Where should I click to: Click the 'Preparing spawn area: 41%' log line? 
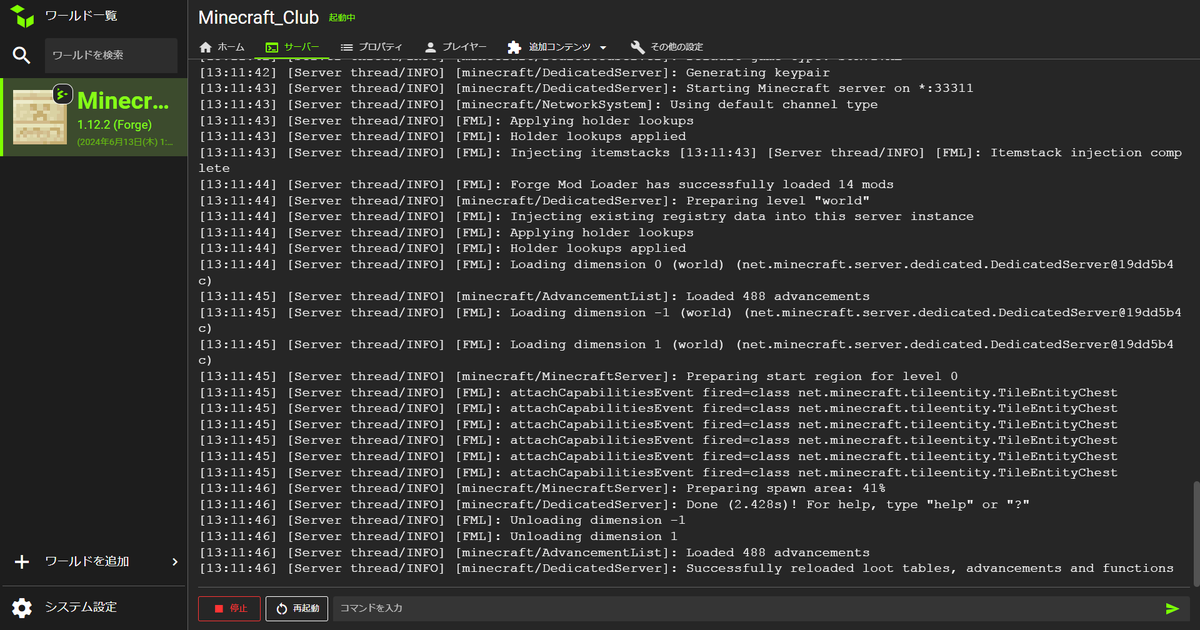[542, 488]
